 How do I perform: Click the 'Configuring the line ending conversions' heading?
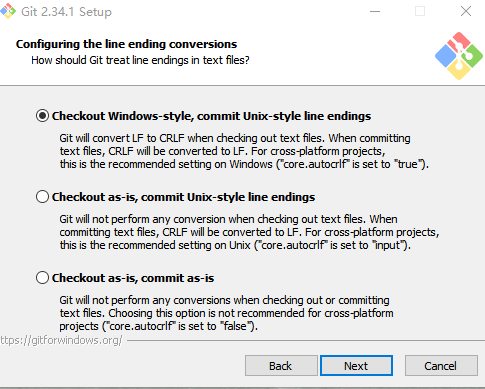(x=126, y=44)
